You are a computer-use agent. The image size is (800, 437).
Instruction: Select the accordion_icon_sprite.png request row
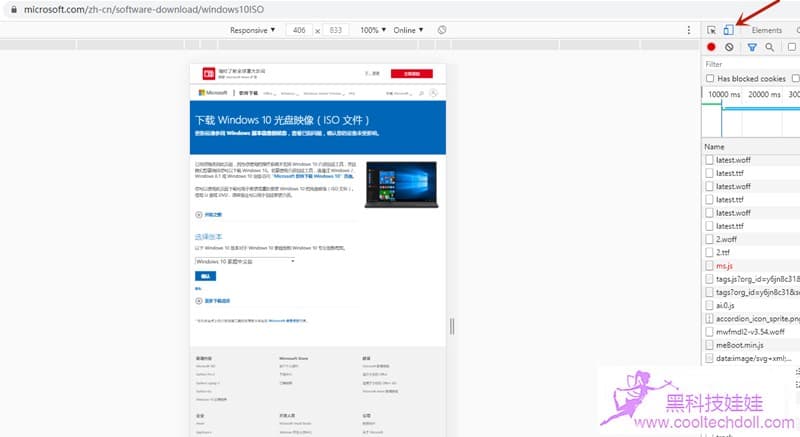[x=751, y=319]
